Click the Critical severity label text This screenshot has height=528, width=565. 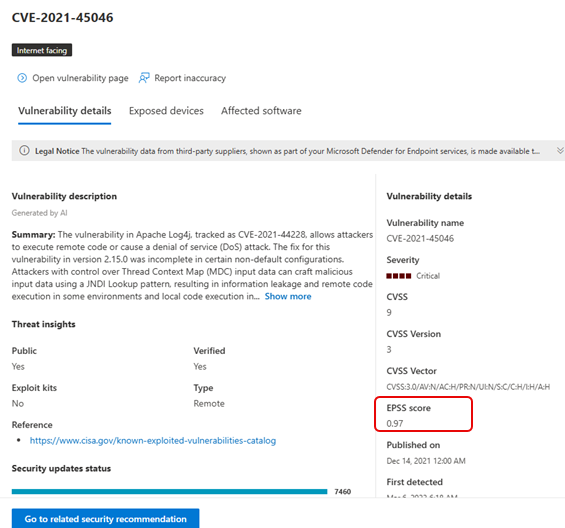pos(428,276)
